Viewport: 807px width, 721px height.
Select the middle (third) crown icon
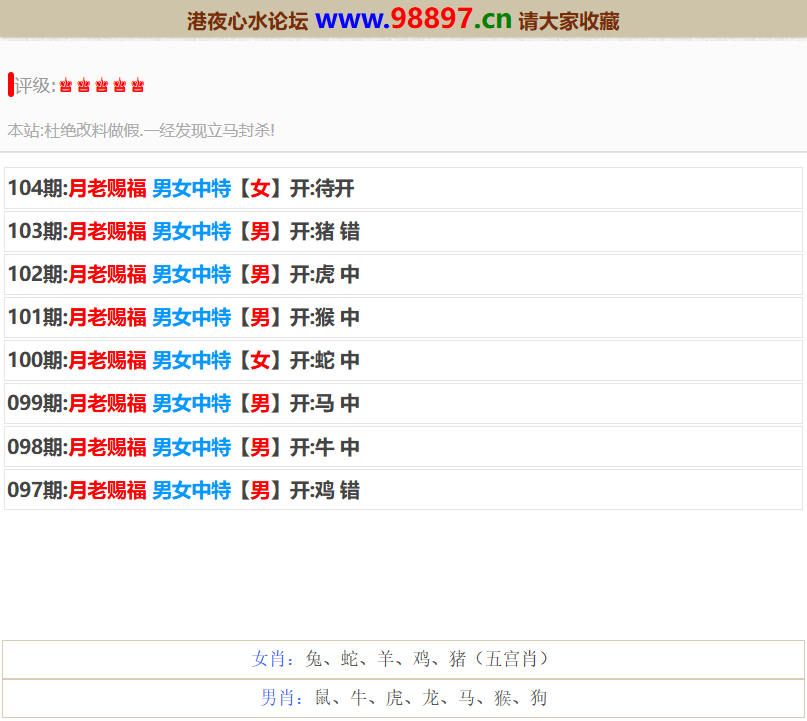coord(102,86)
